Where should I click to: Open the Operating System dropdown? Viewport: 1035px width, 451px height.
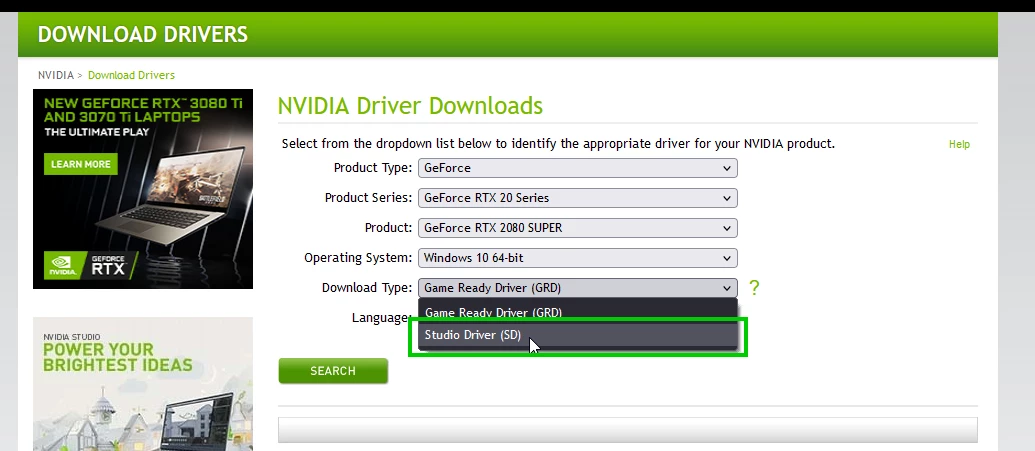(578, 258)
